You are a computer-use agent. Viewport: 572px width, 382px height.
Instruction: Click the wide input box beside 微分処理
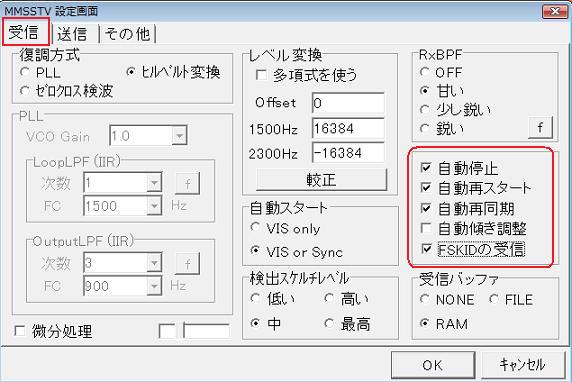[206, 331]
